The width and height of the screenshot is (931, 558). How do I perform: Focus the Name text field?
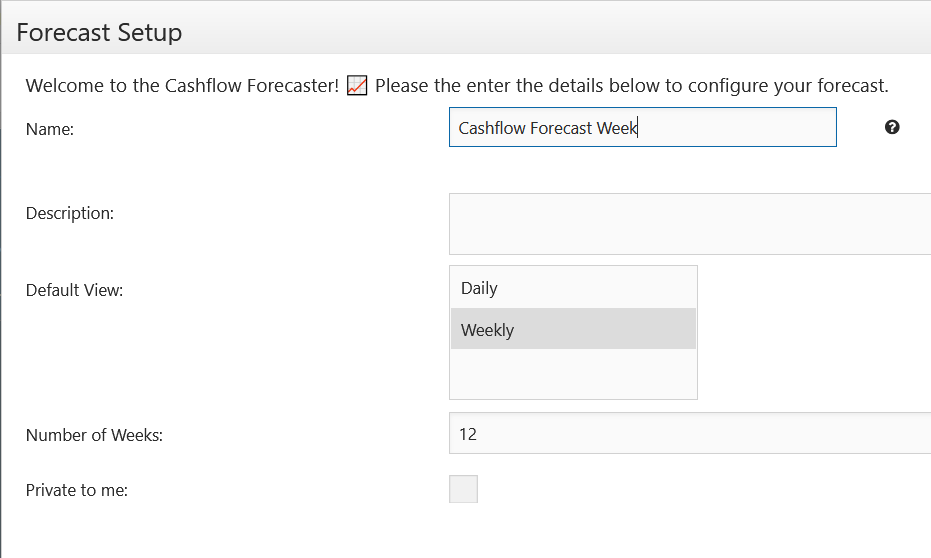click(x=642, y=127)
